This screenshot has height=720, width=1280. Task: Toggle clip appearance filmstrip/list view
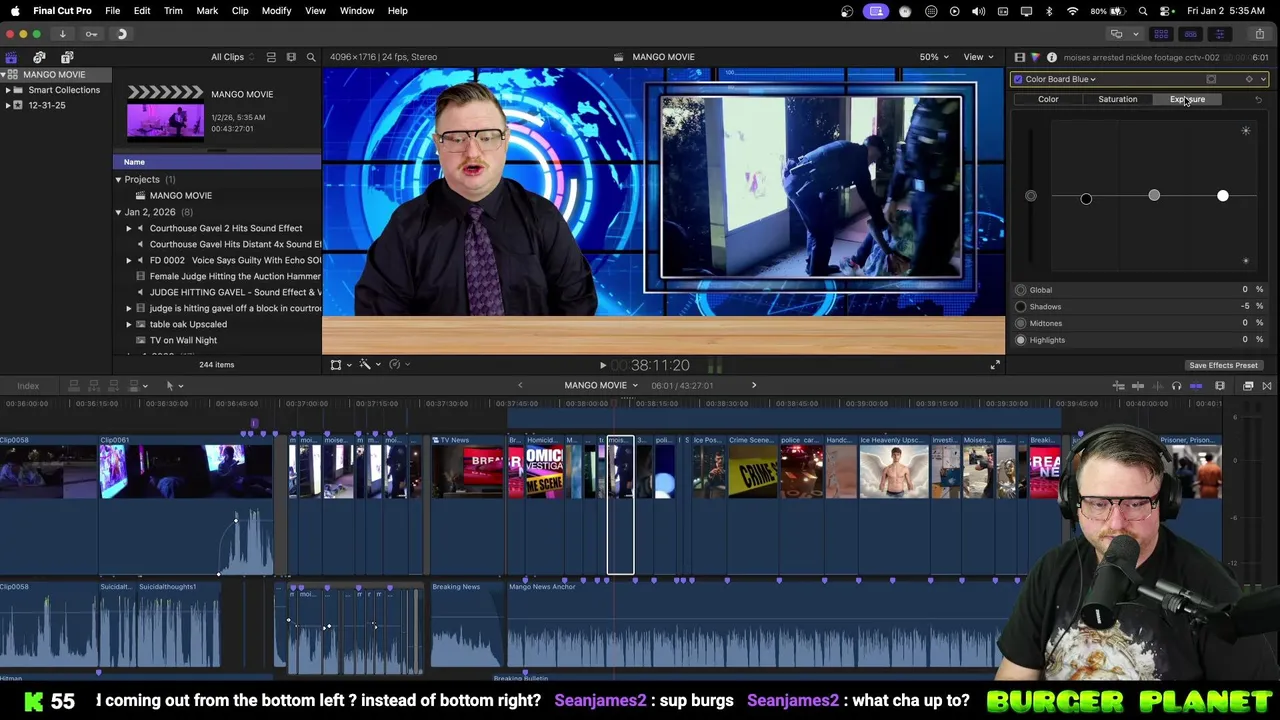270,57
